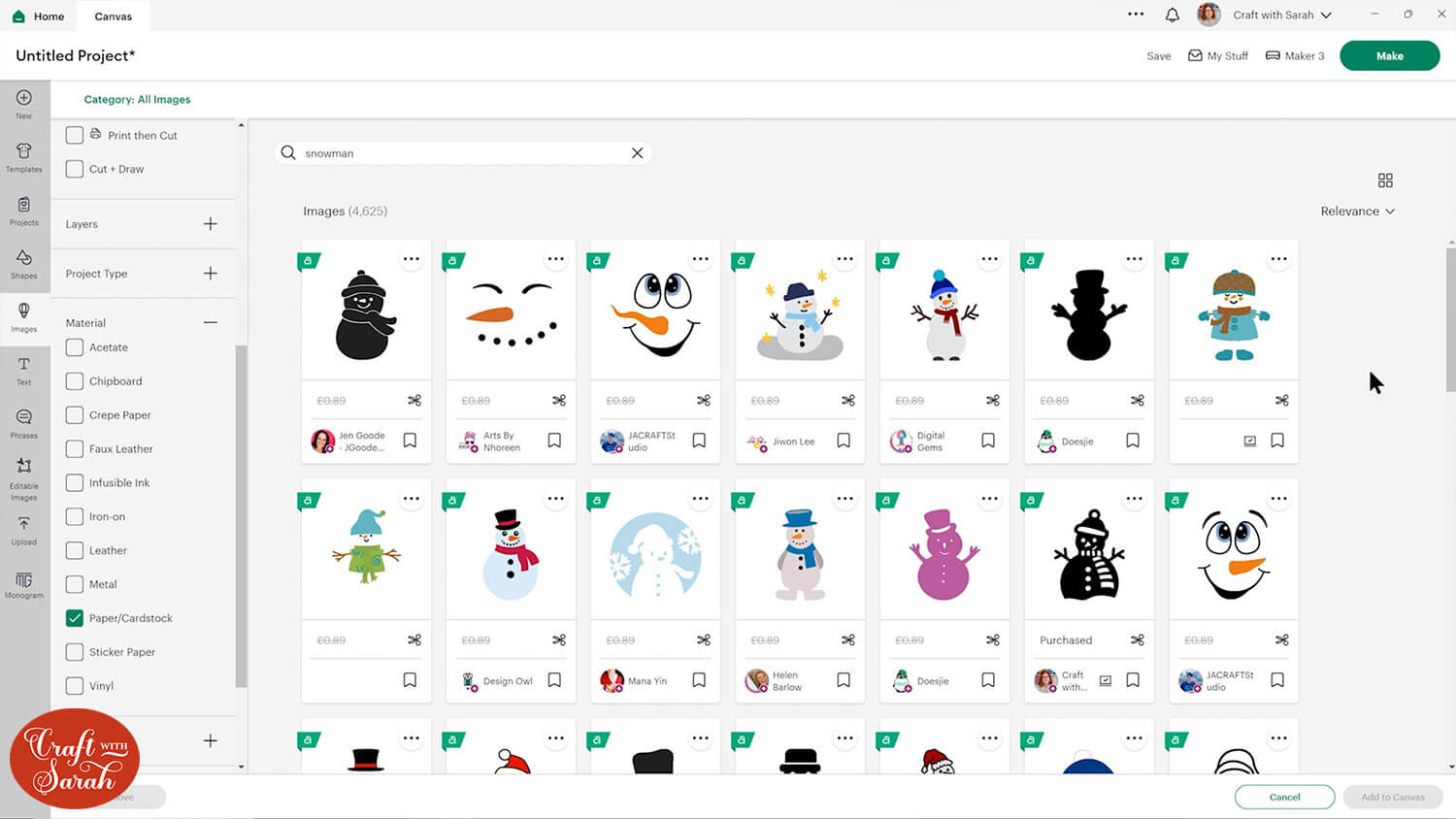Switch to the Home tab
Screen dimensions: 1456x819
coord(38,16)
